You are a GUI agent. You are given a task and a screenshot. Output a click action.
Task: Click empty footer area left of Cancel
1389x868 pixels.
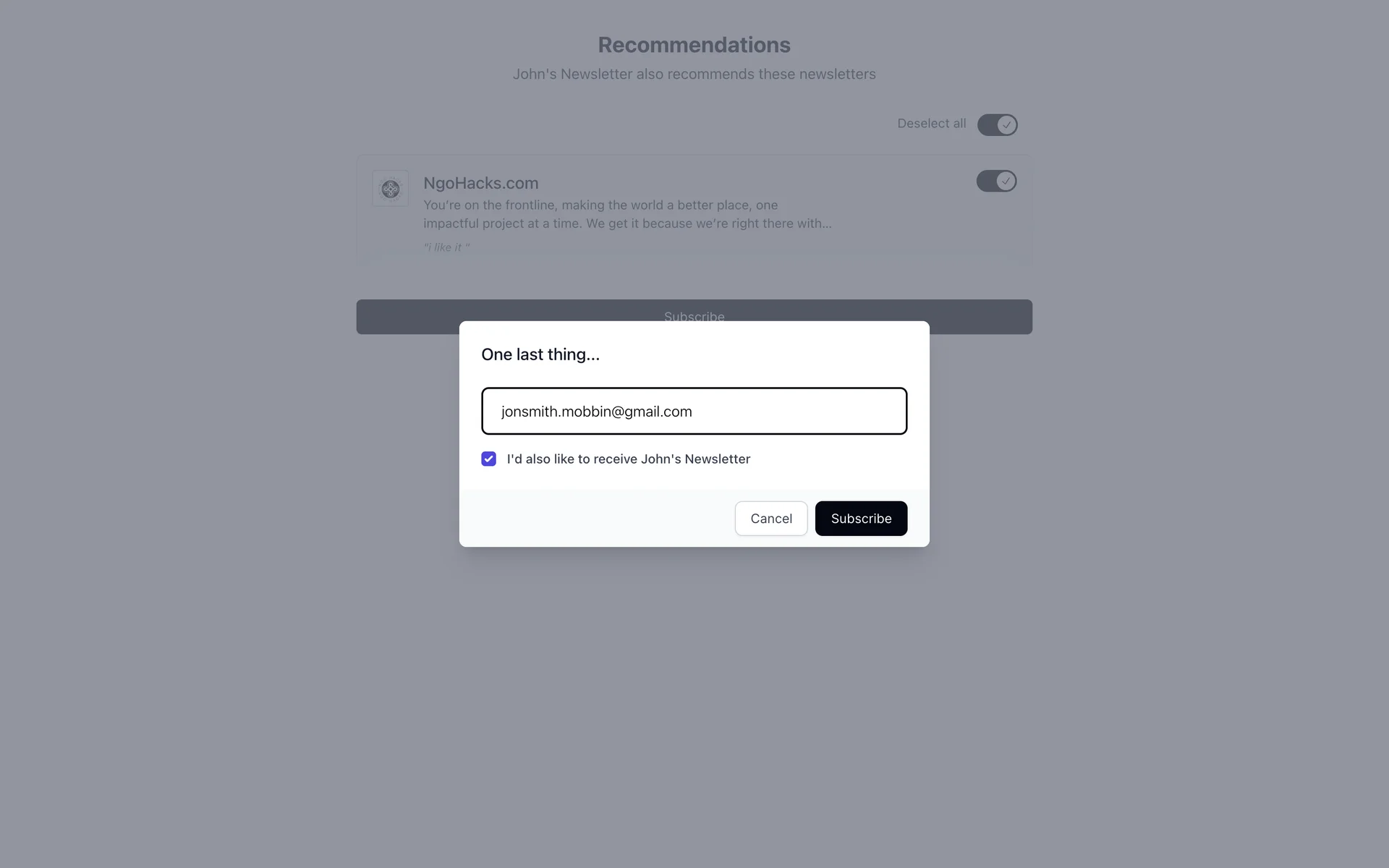[593, 519]
